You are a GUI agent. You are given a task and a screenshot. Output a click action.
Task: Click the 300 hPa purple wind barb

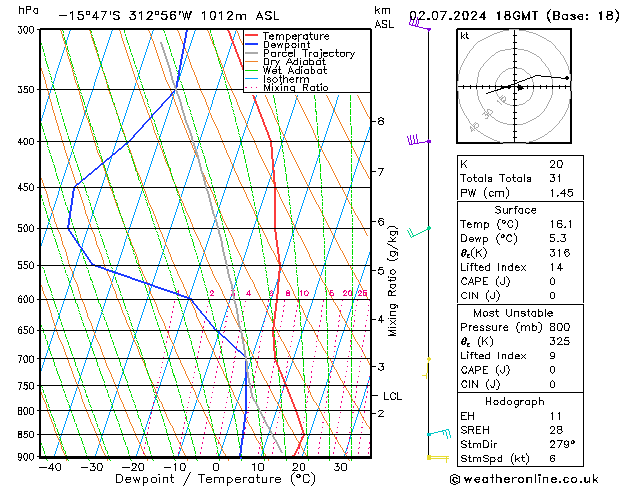(420, 25)
